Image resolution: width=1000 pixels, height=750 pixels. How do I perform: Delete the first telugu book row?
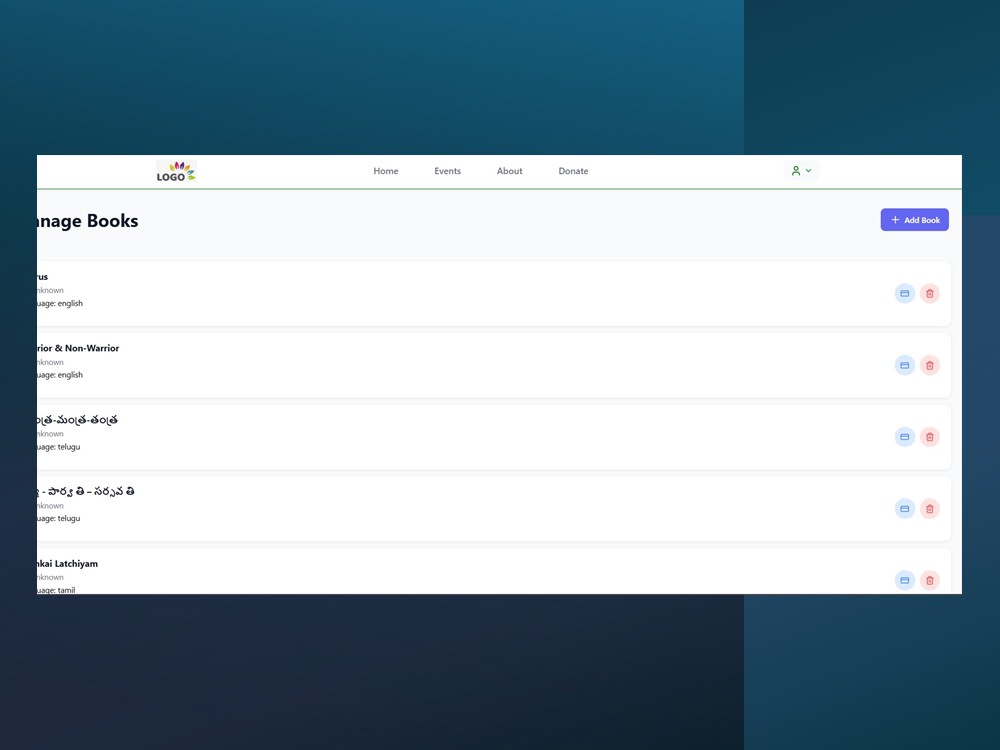(930, 437)
